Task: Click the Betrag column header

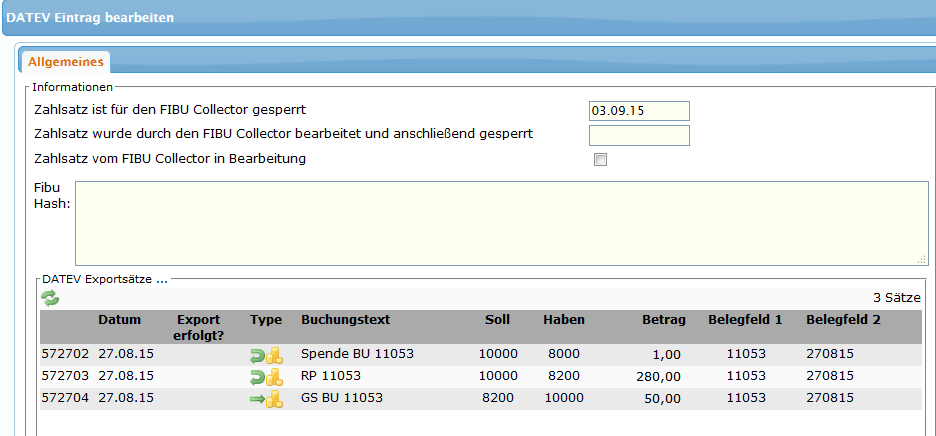Action: tap(664, 320)
